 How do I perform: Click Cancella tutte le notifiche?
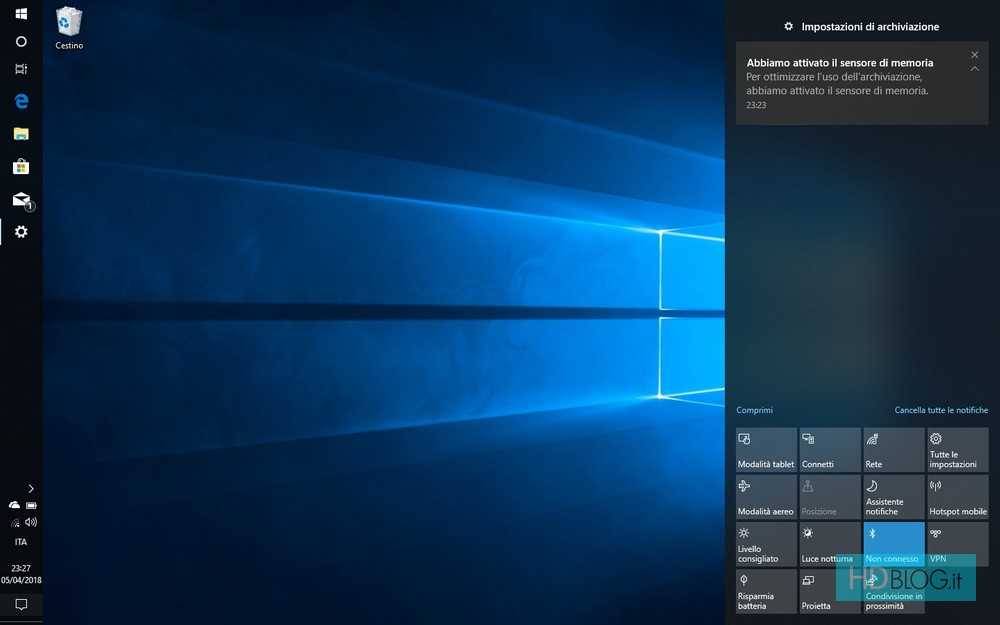coord(941,410)
